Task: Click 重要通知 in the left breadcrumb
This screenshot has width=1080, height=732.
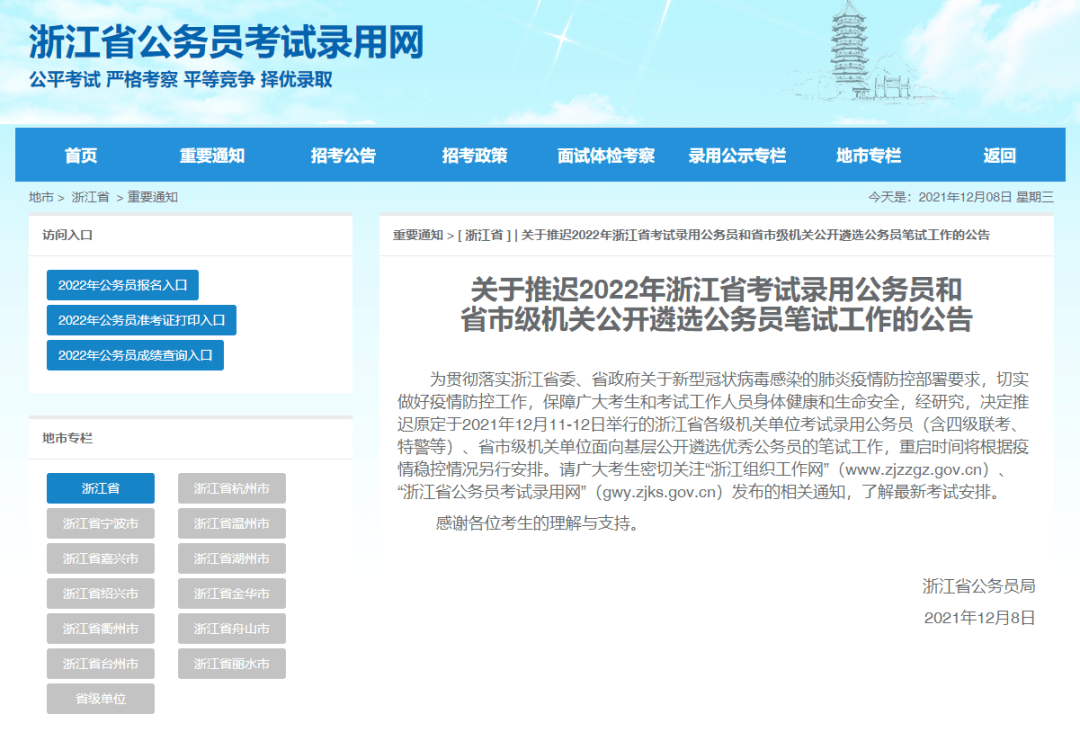Action: 152,197
